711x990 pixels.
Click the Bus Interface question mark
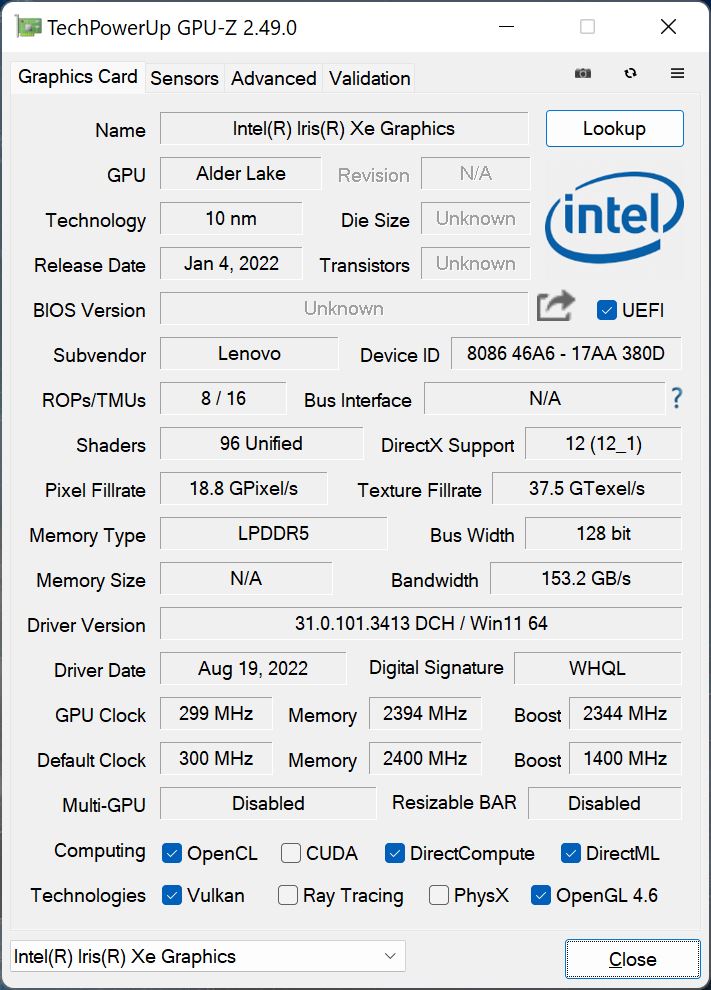pyautogui.click(x=677, y=399)
